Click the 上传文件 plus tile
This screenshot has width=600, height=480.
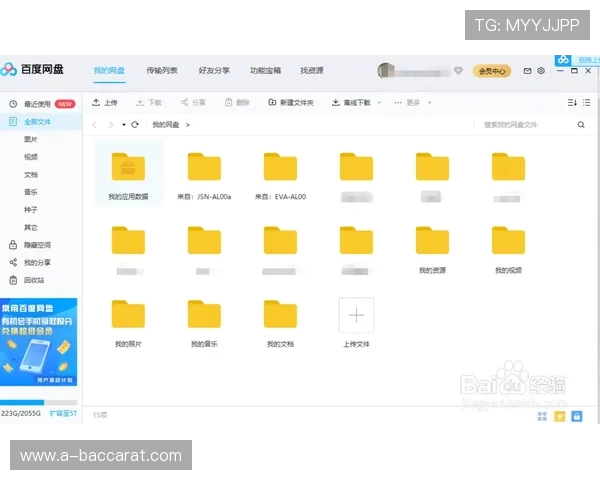(356, 315)
